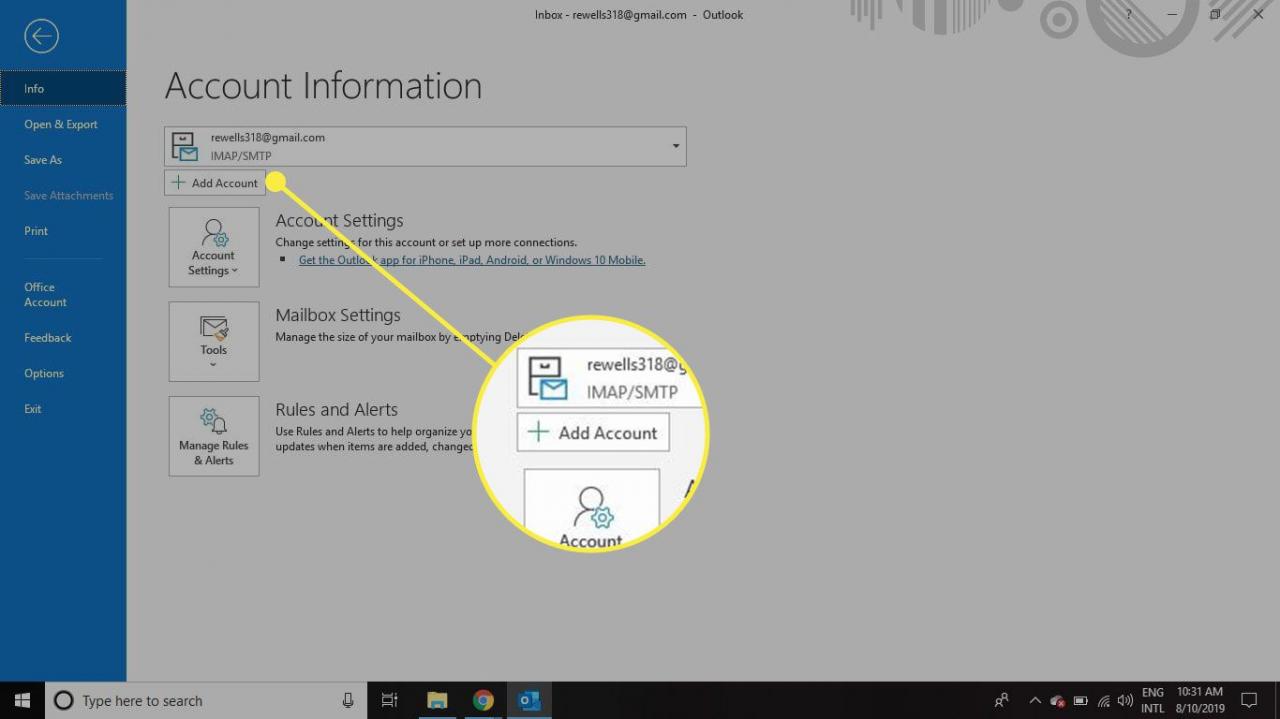The width and height of the screenshot is (1280, 719).
Task: Open the Open & Export page
Action: (63, 124)
